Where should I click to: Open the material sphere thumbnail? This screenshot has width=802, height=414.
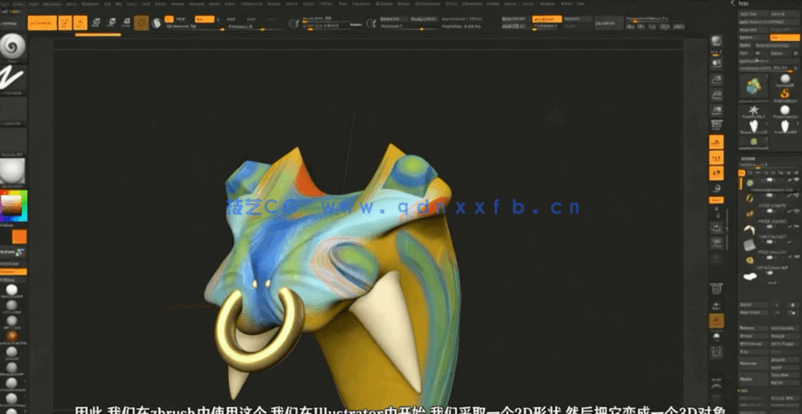coord(13,171)
